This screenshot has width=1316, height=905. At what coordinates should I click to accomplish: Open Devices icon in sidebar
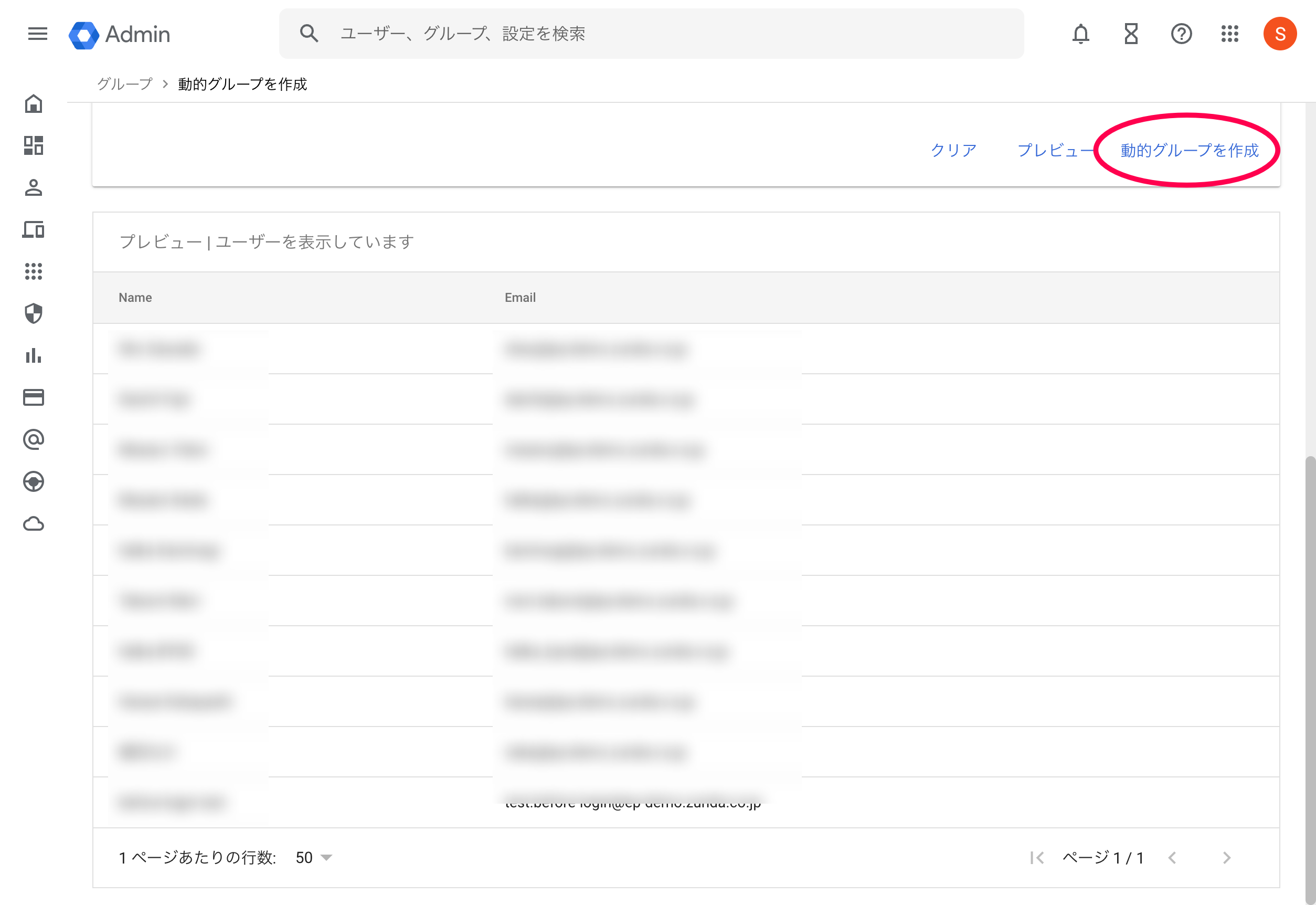pyautogui.click(x=34, y=229)
